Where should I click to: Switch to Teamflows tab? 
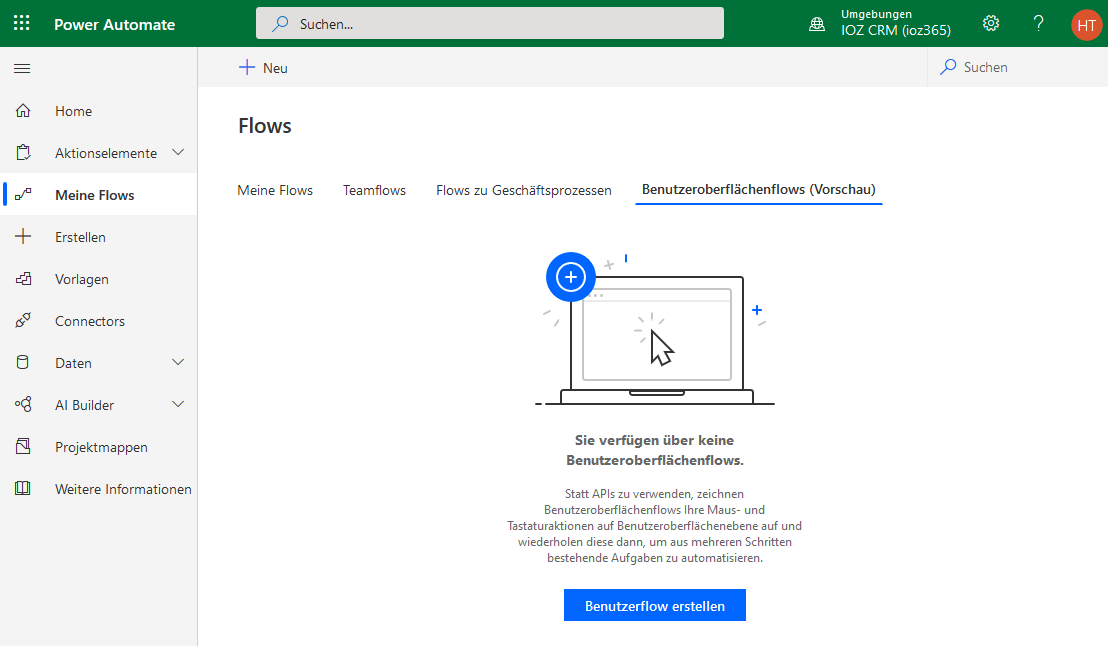375,190
